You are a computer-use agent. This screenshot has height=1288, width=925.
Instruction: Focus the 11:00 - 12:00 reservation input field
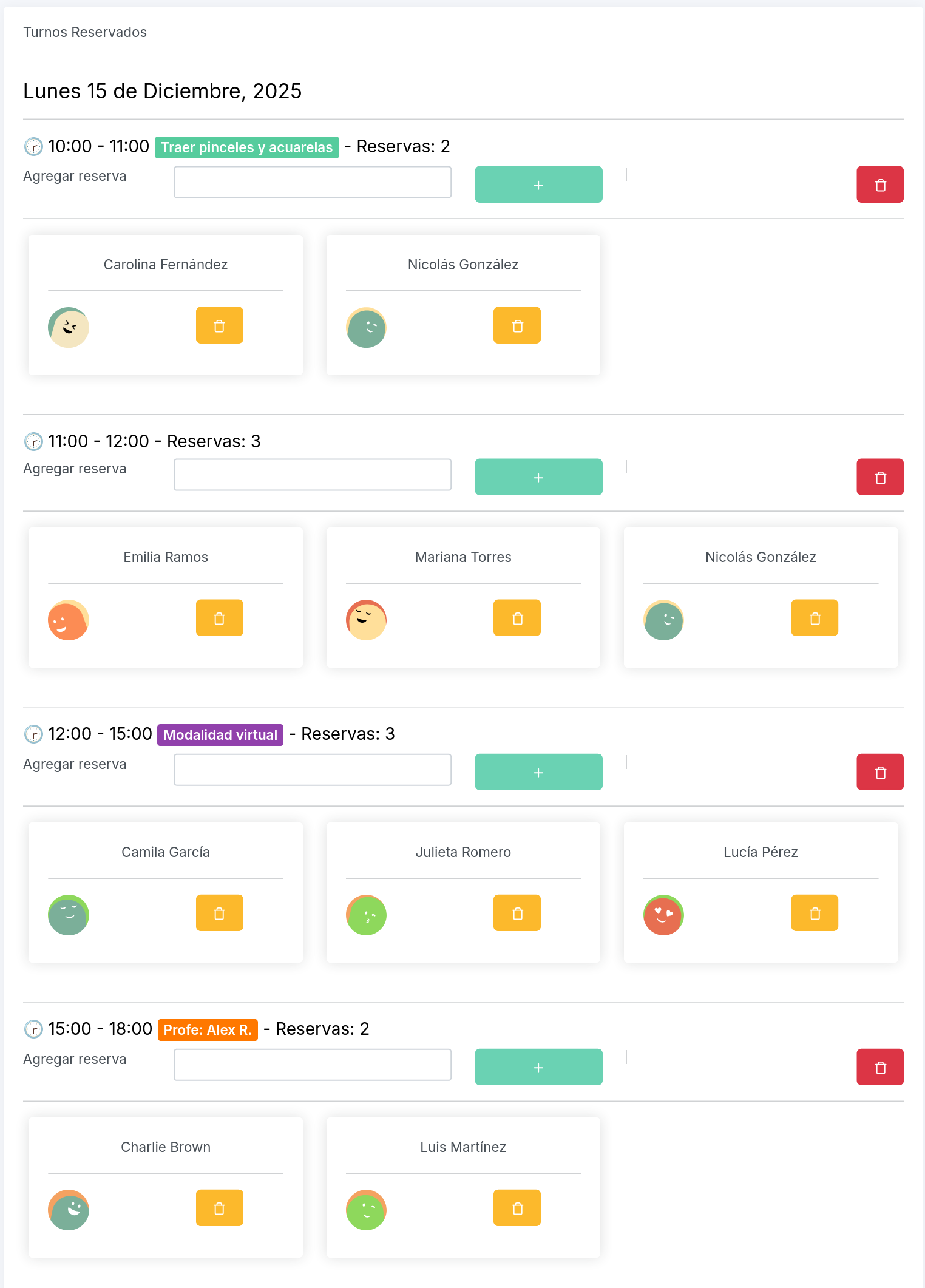312,475
